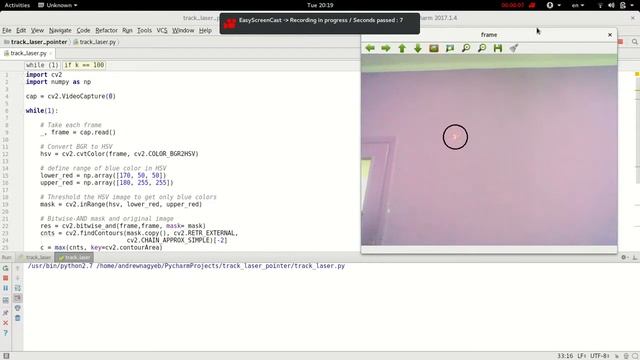Open the Help menu
640x360 pixels.
pos(205,31)
